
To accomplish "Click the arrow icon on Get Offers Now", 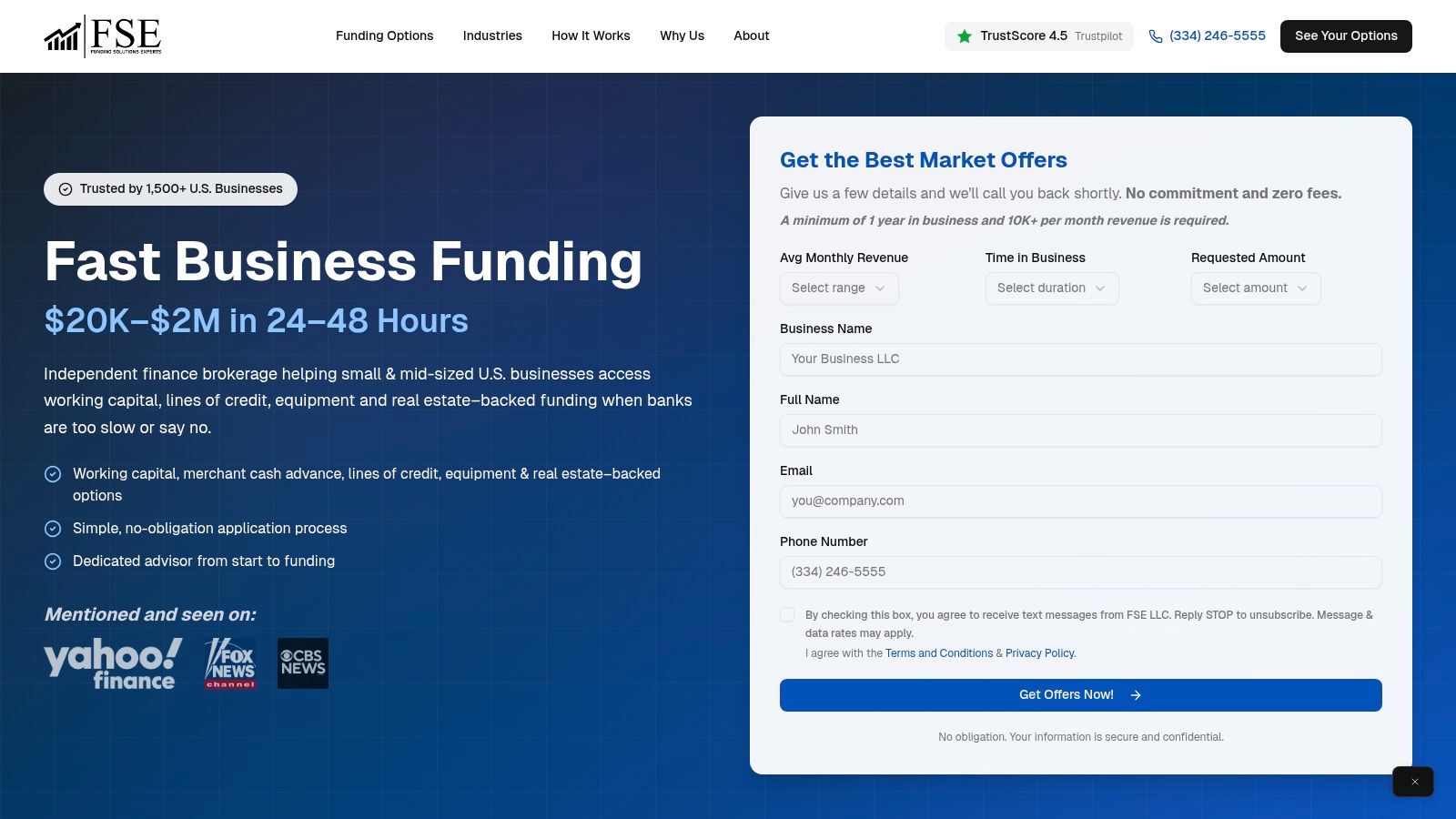I will click(x=1136, y=694).
